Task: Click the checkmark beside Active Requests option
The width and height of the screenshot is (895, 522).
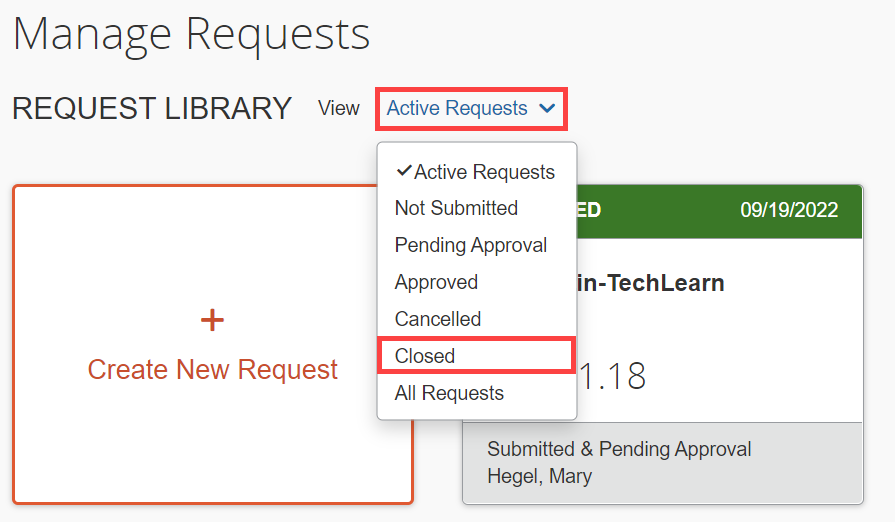Action: pos(404,171)
